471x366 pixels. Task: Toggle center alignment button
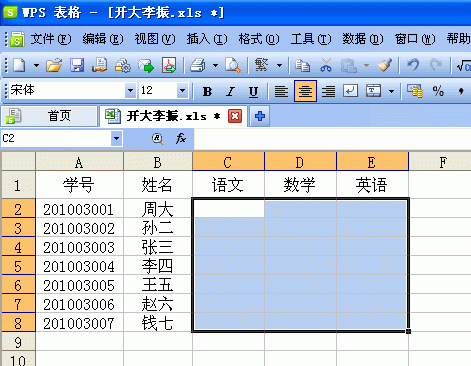pyautogui.click(x=305, y=91)
